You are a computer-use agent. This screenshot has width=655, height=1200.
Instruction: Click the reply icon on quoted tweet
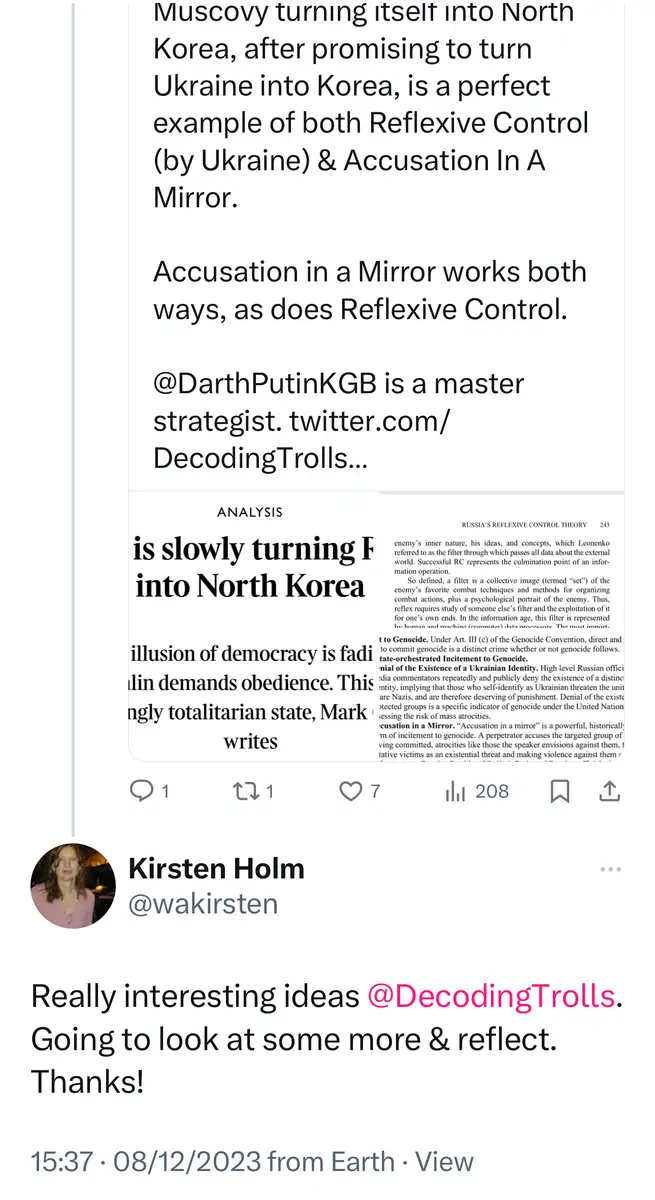[143, 792]
